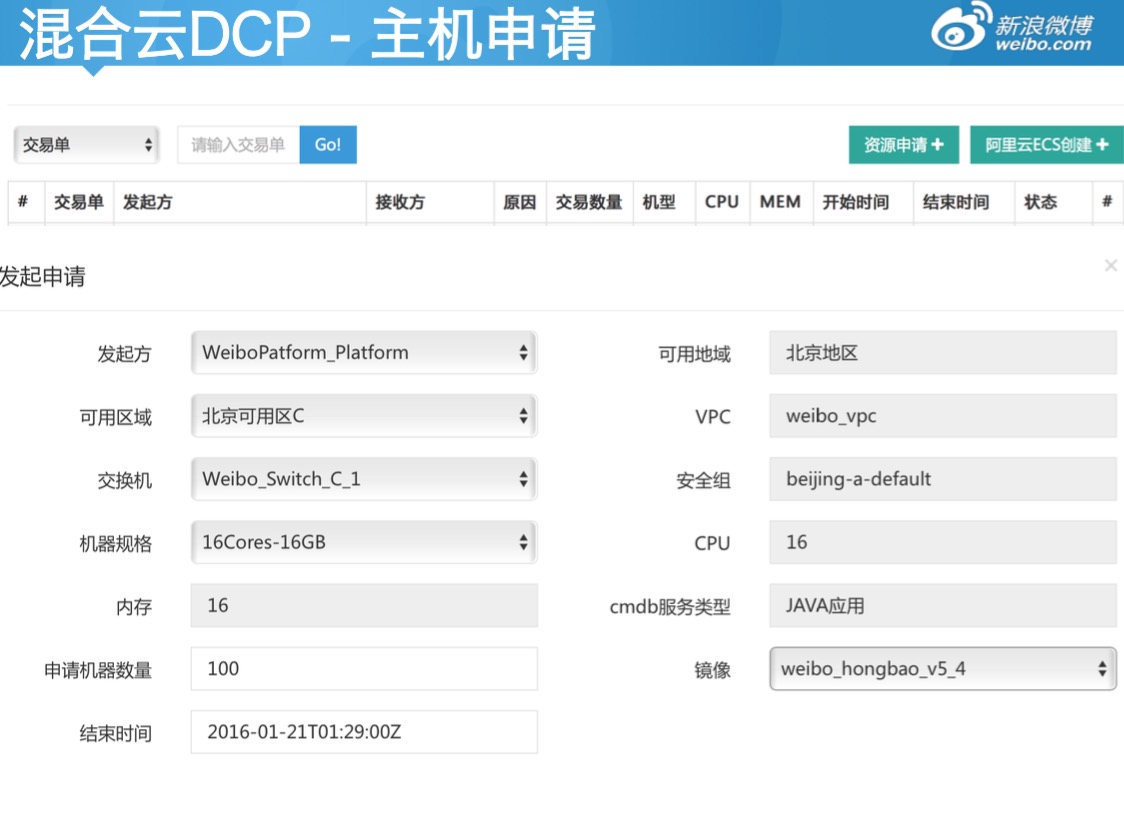1124x816 pixels.
Task: Open the 可用区域 dropdown for 北京可用区C
Action: click(364, 415)
